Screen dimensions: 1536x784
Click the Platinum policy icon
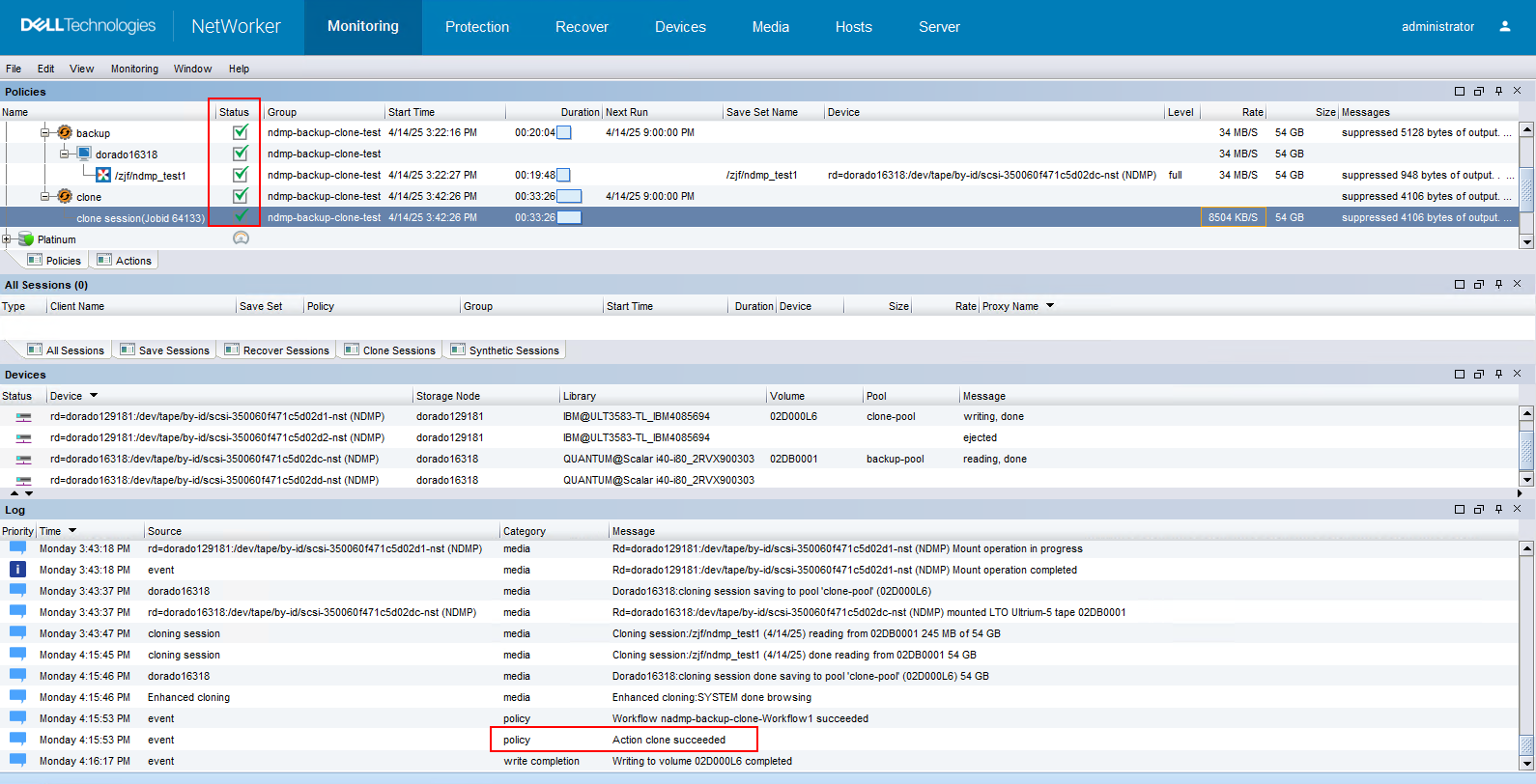coord(26,238)
